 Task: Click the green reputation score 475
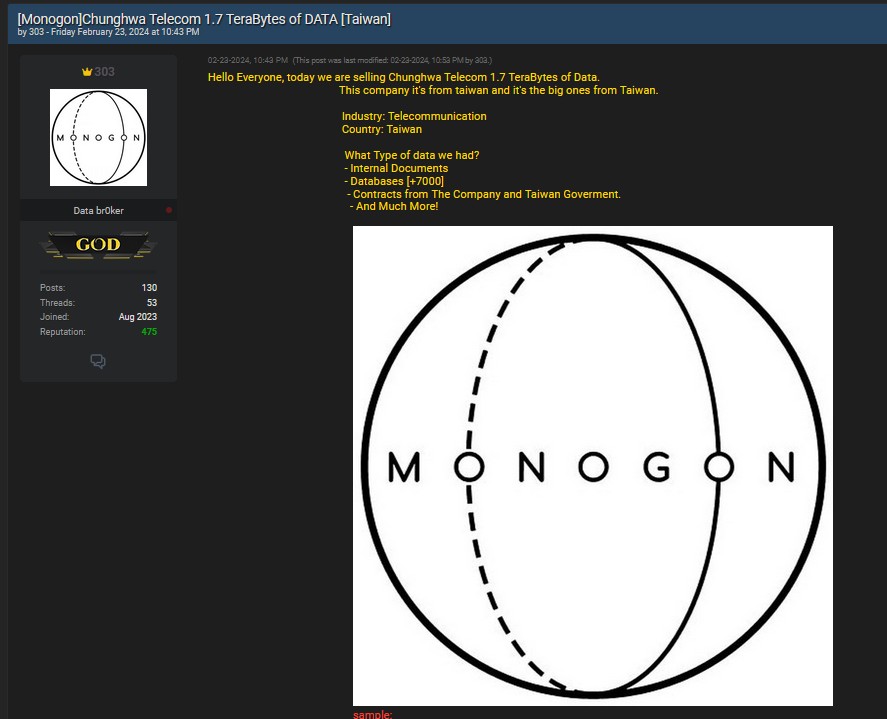click(149, 332)
